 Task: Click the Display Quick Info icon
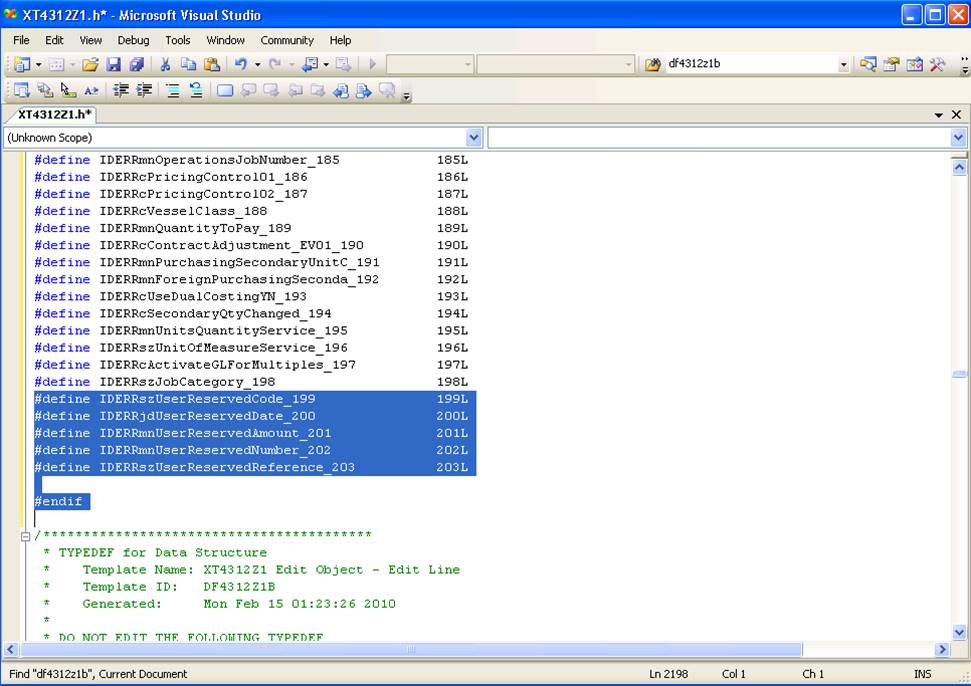(68, 91)
